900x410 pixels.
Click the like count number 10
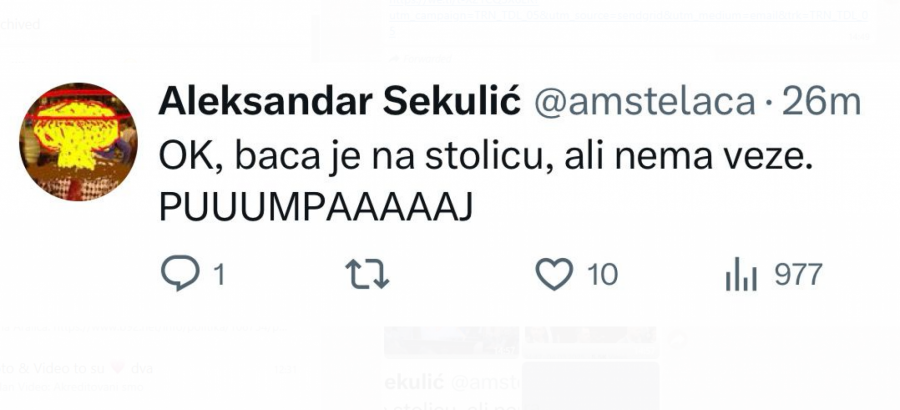point(602,274)
